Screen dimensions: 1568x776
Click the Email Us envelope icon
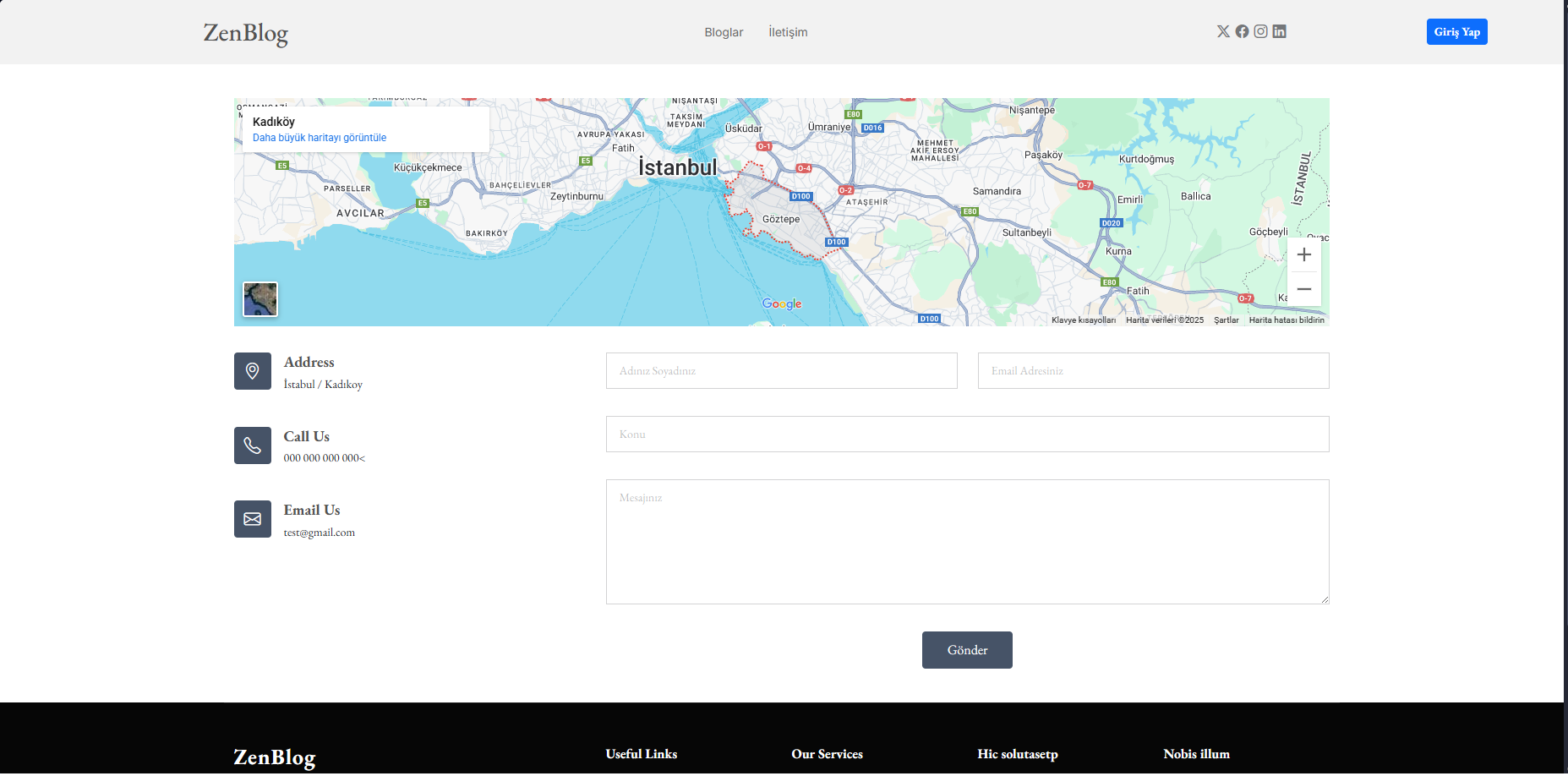[x=252, y=519]
